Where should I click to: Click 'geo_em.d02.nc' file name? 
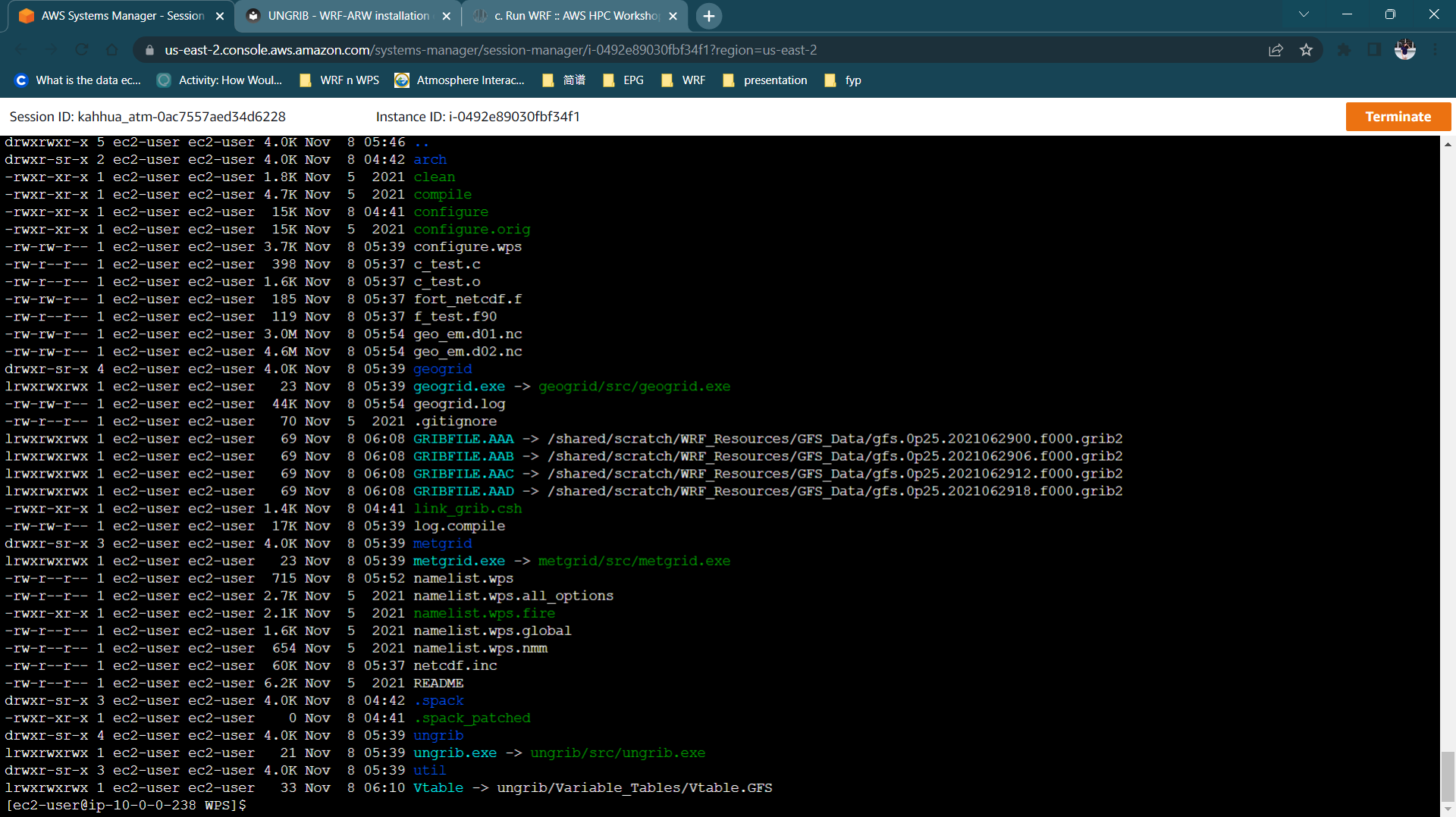[x=467, y=352]
